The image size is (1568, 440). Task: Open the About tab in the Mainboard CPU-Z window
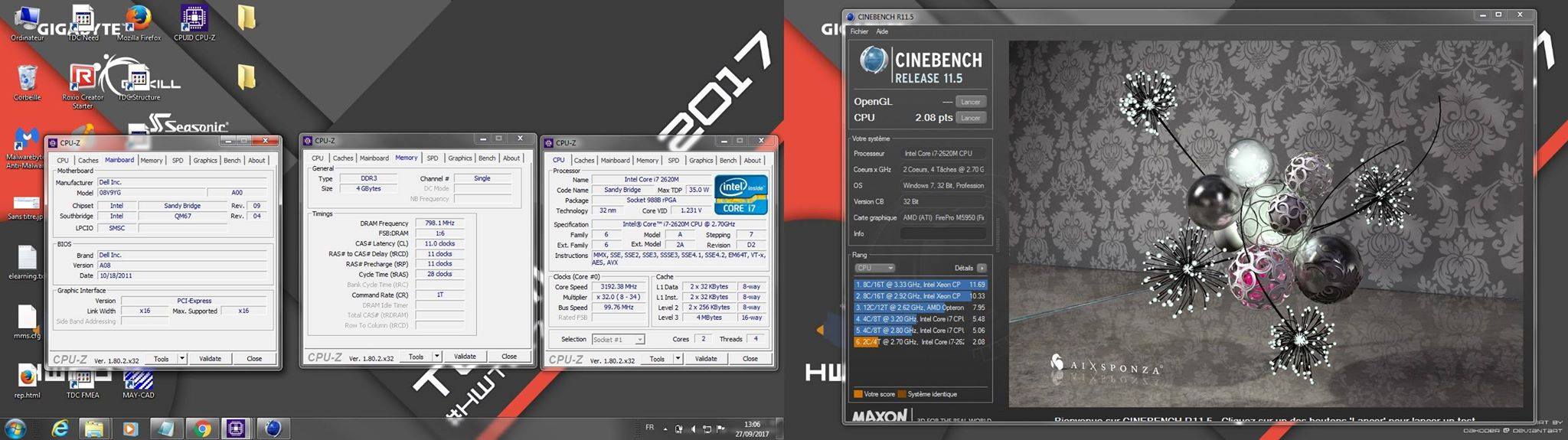(x=256, y=161)
